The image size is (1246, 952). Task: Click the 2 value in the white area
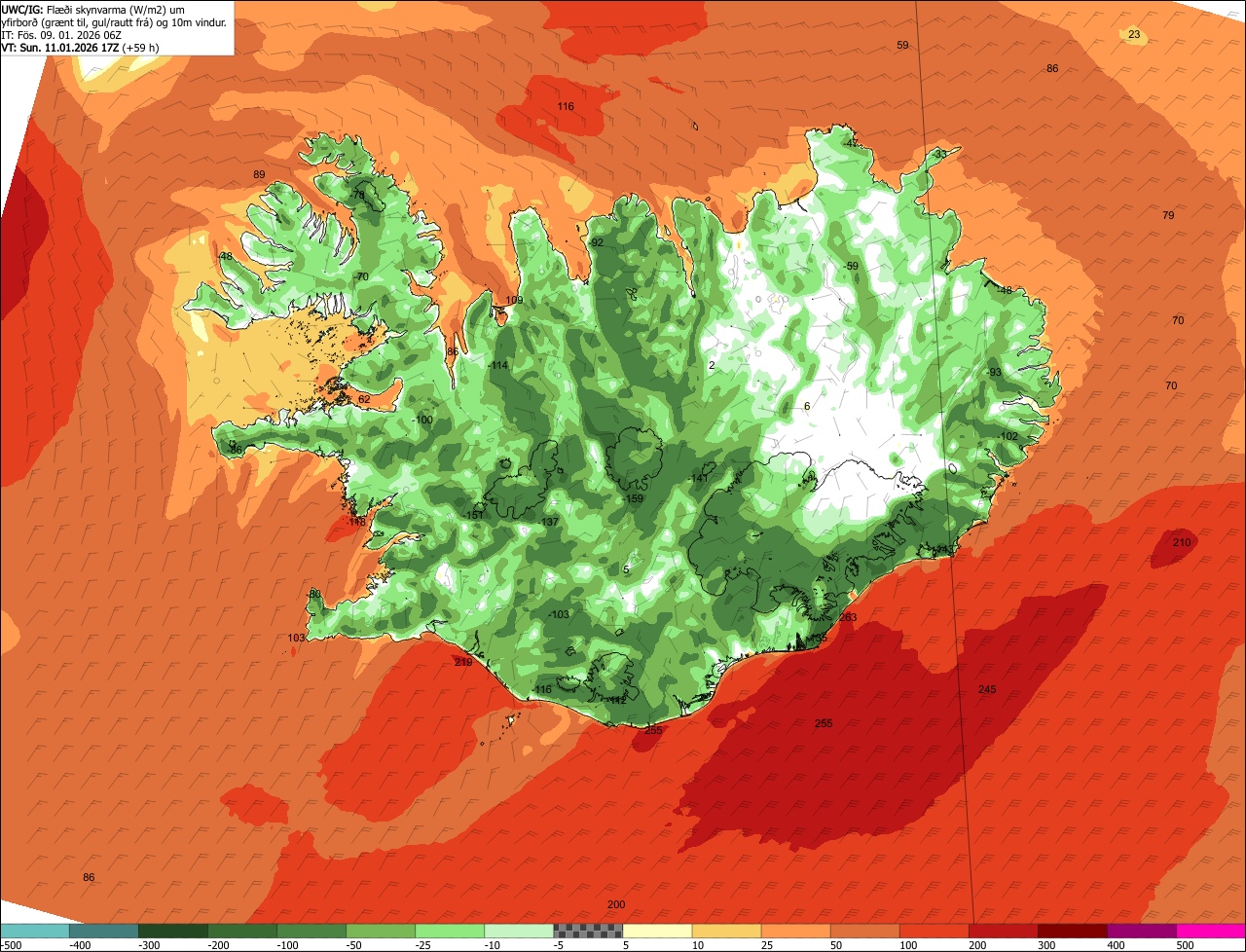click(712, 365)
